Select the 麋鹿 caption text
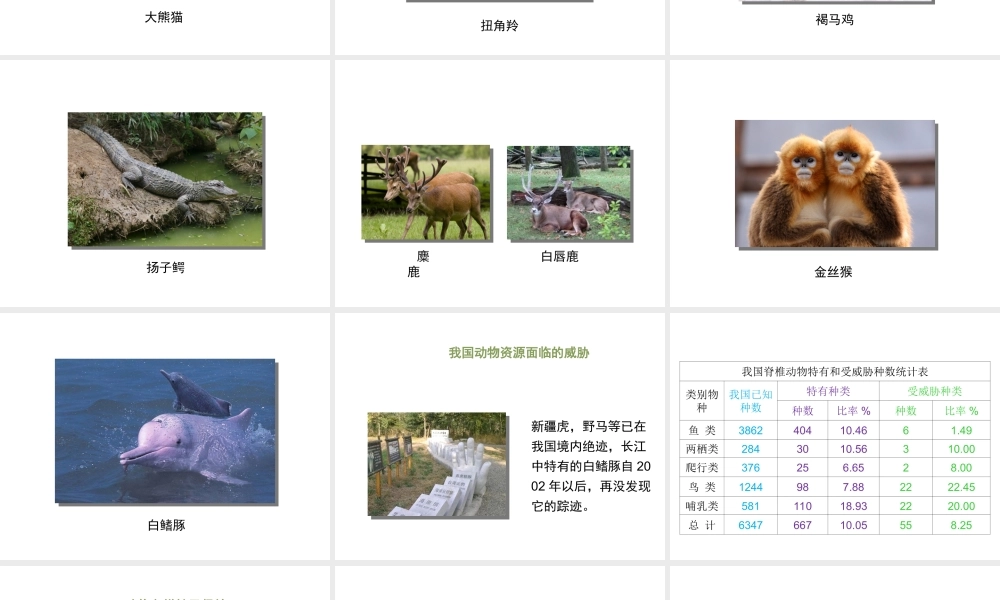Viewport: 1000px width, 600px height. tap(418, 264)
